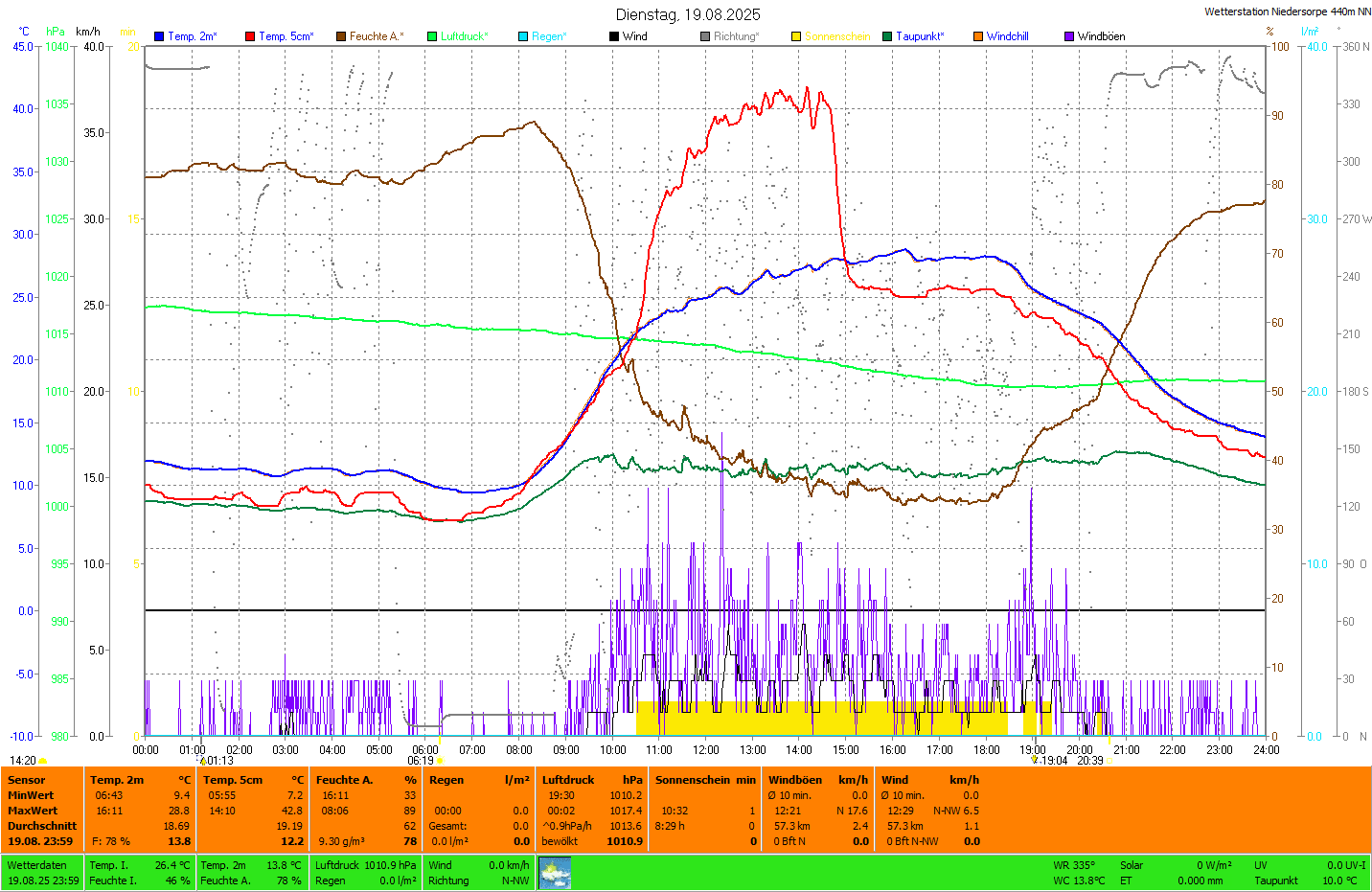This screenshot has height=892, width=1372.
Task: Click the green Taupunkt legend square
Action: tap(887, 36)
